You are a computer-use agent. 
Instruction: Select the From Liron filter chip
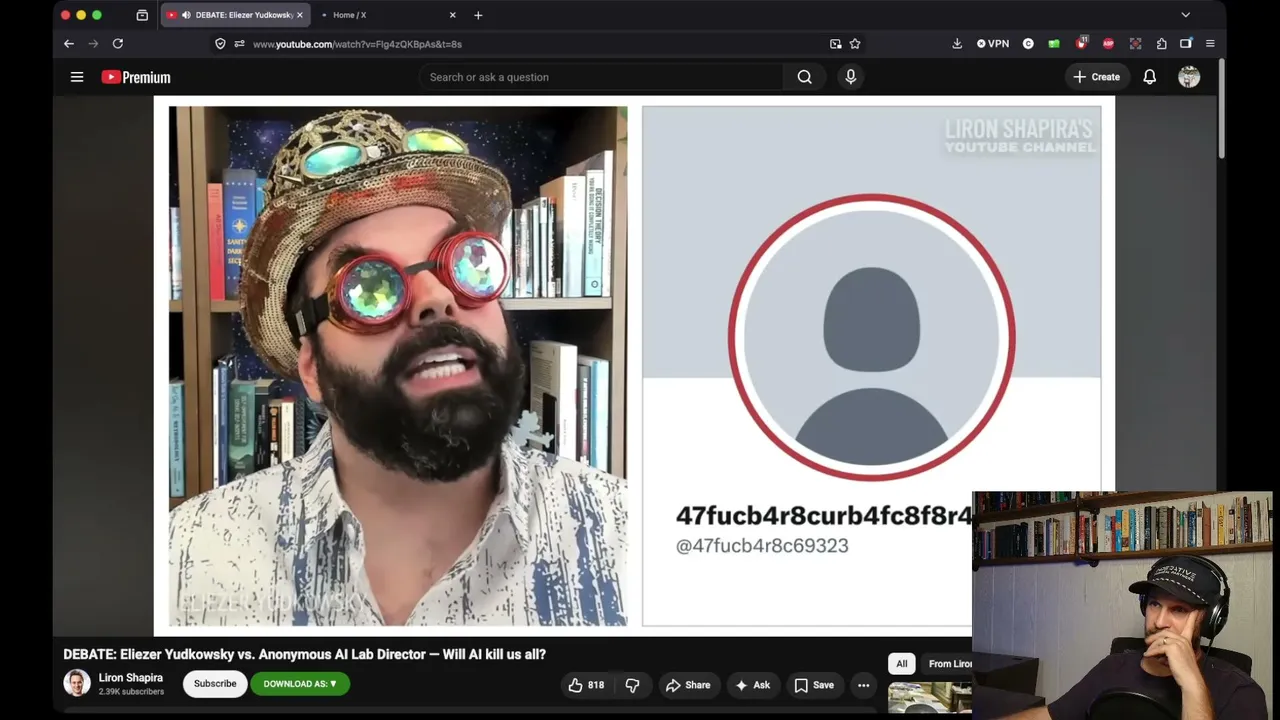(949, 664)
